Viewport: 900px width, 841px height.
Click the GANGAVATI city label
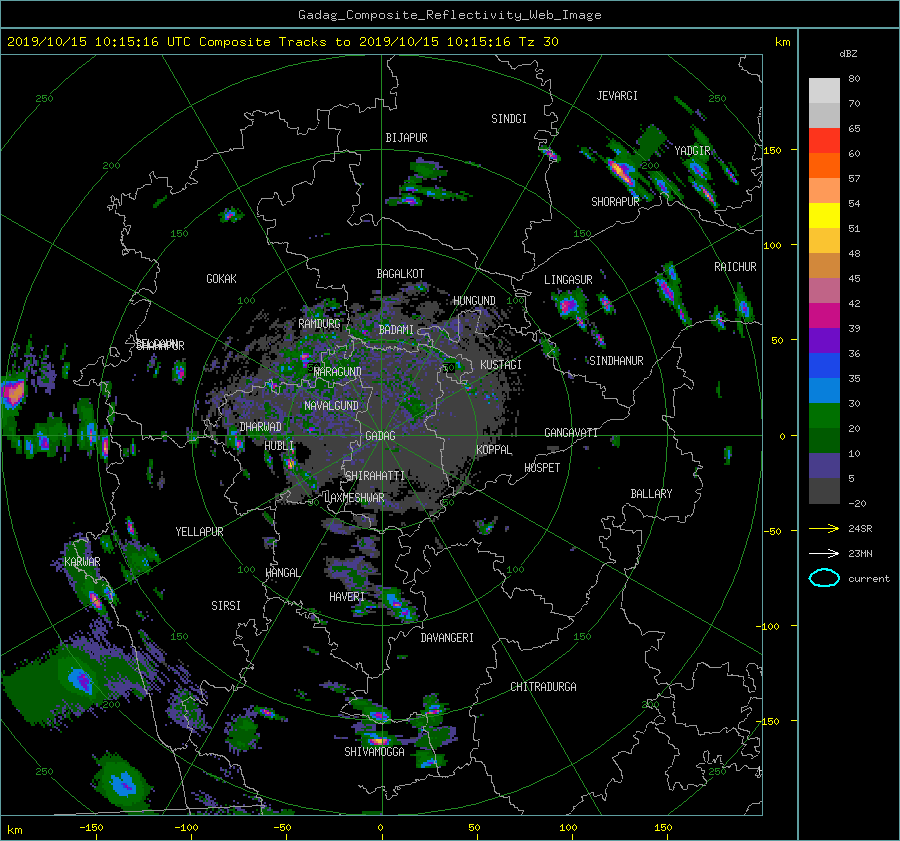click(x=571, y=433)
